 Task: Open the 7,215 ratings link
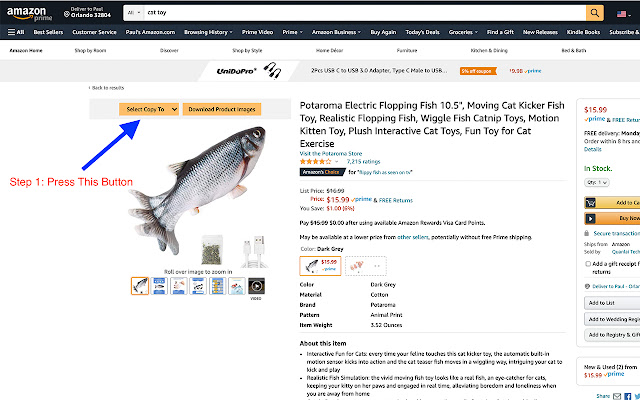(363, 162)
